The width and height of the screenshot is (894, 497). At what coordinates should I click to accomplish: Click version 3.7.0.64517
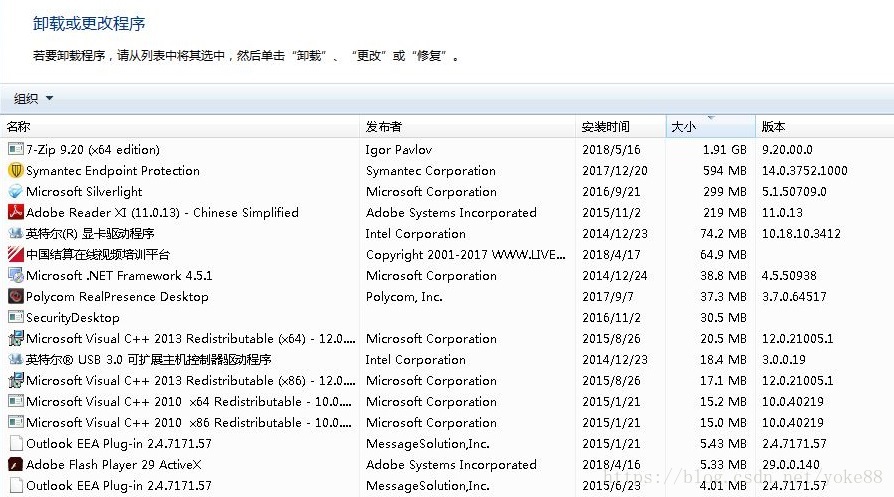(x=794, y=296)
